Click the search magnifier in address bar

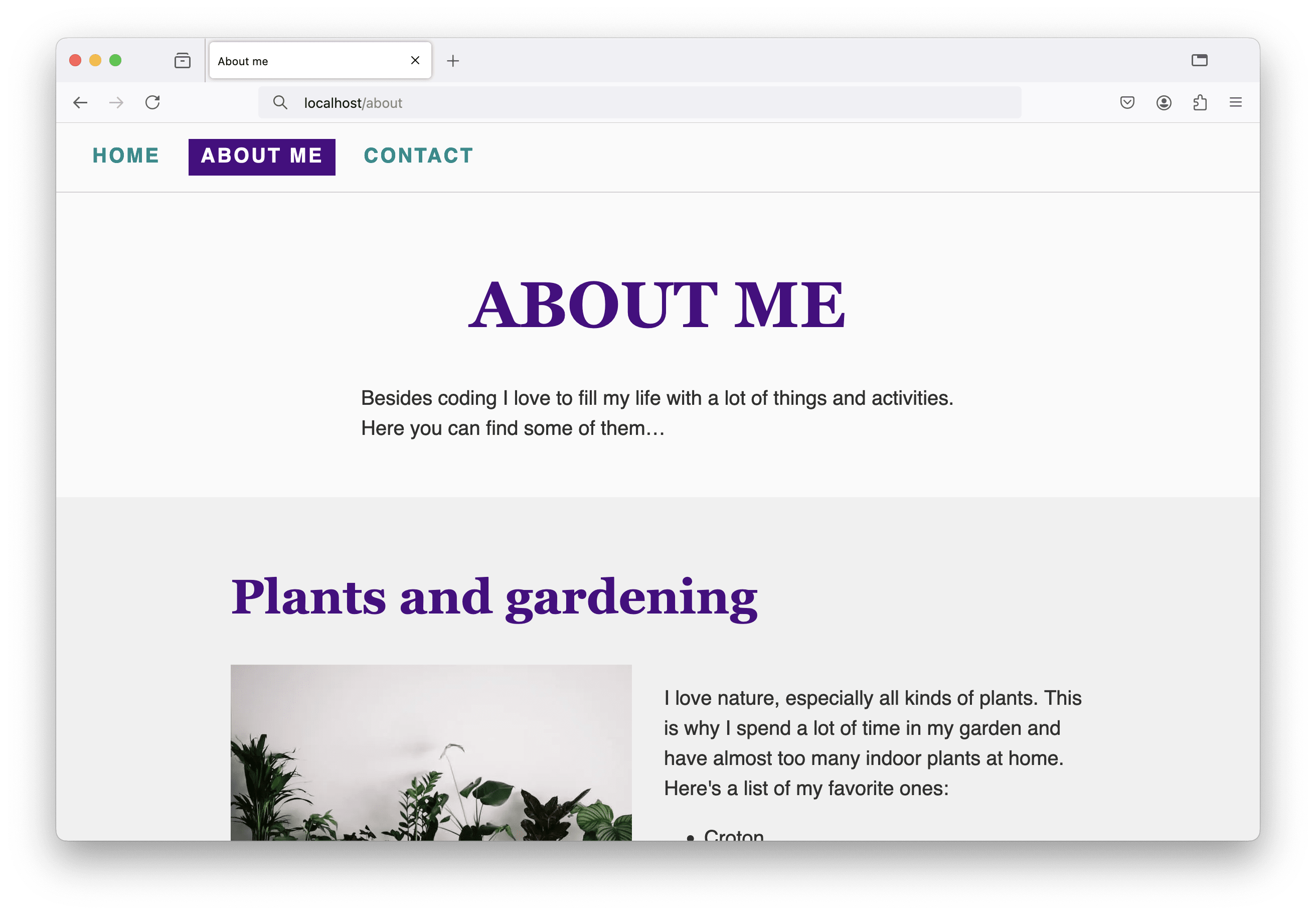281,103
